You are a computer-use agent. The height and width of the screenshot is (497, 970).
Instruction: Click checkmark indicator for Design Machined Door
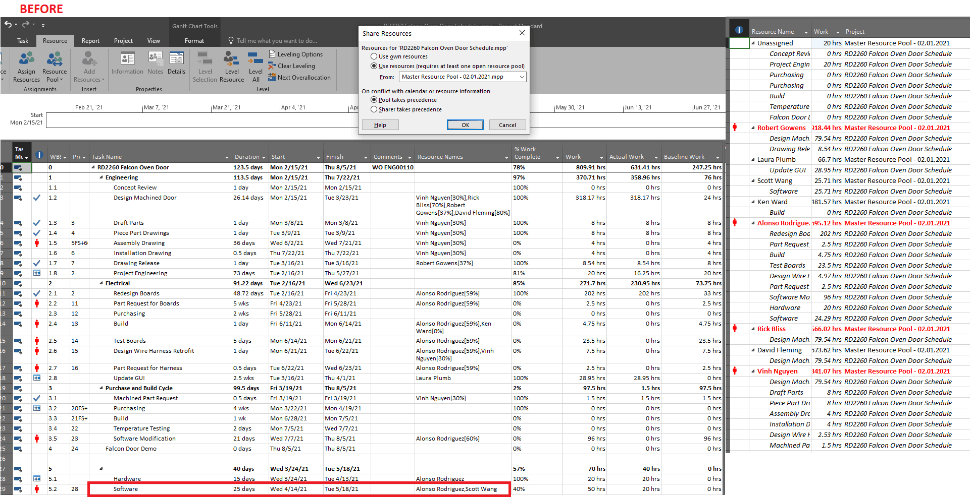coord(38,197)
